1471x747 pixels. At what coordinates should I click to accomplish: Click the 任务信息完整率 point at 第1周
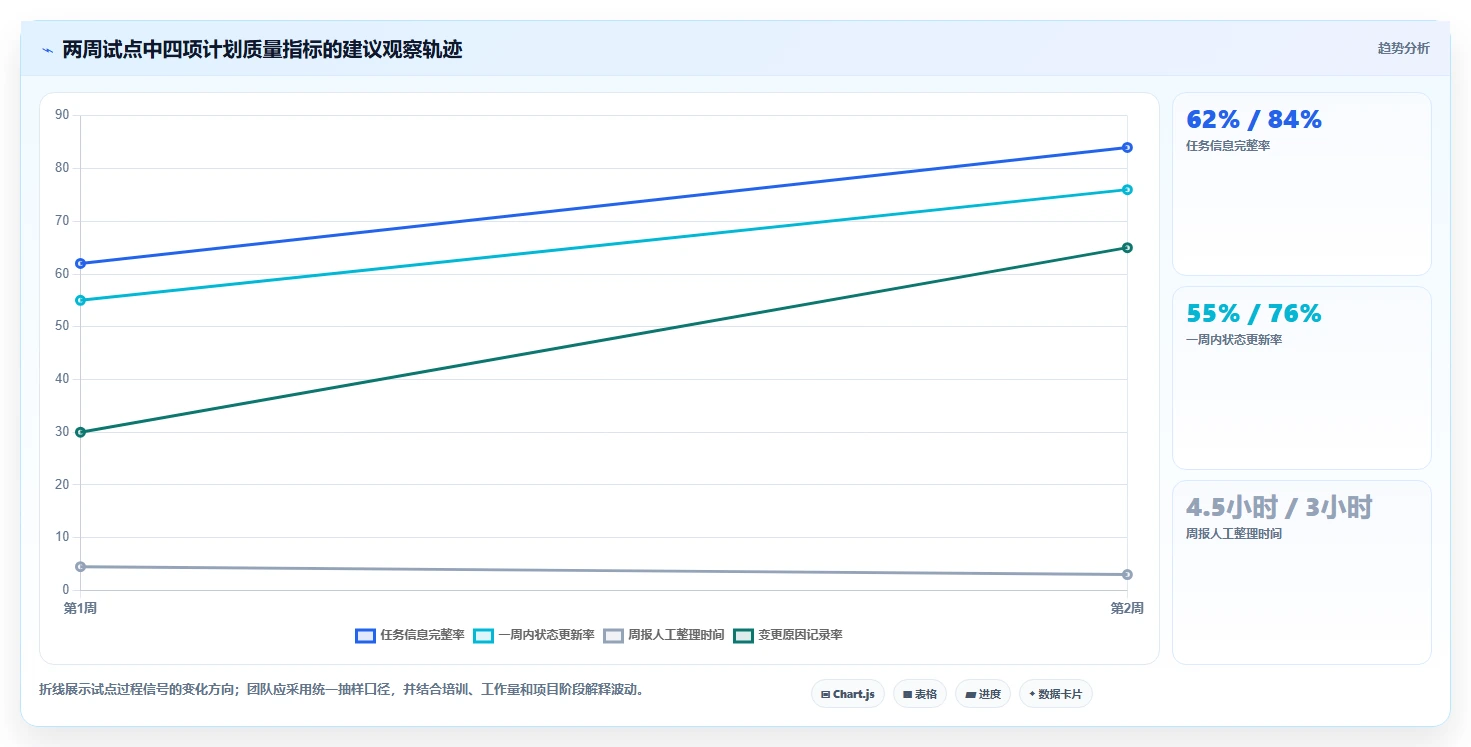pos(81,263)
